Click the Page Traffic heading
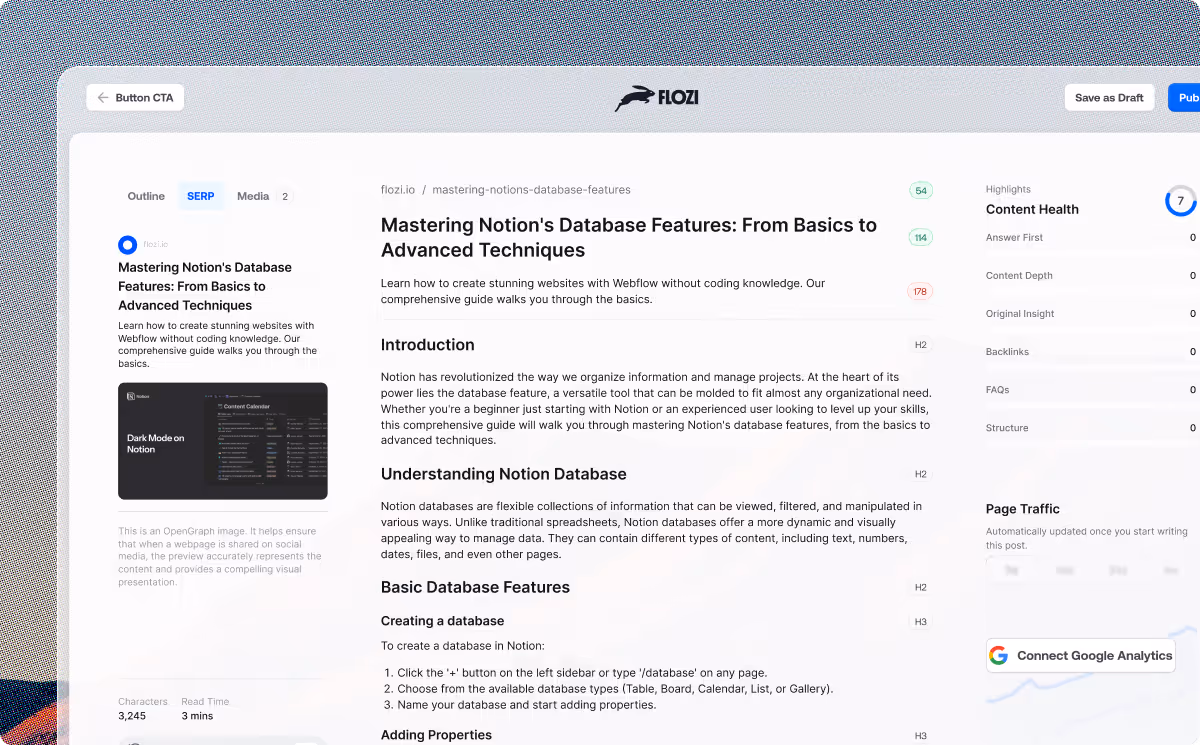The width and height of the screenshot is (1200, 745). click(1023, 509)
